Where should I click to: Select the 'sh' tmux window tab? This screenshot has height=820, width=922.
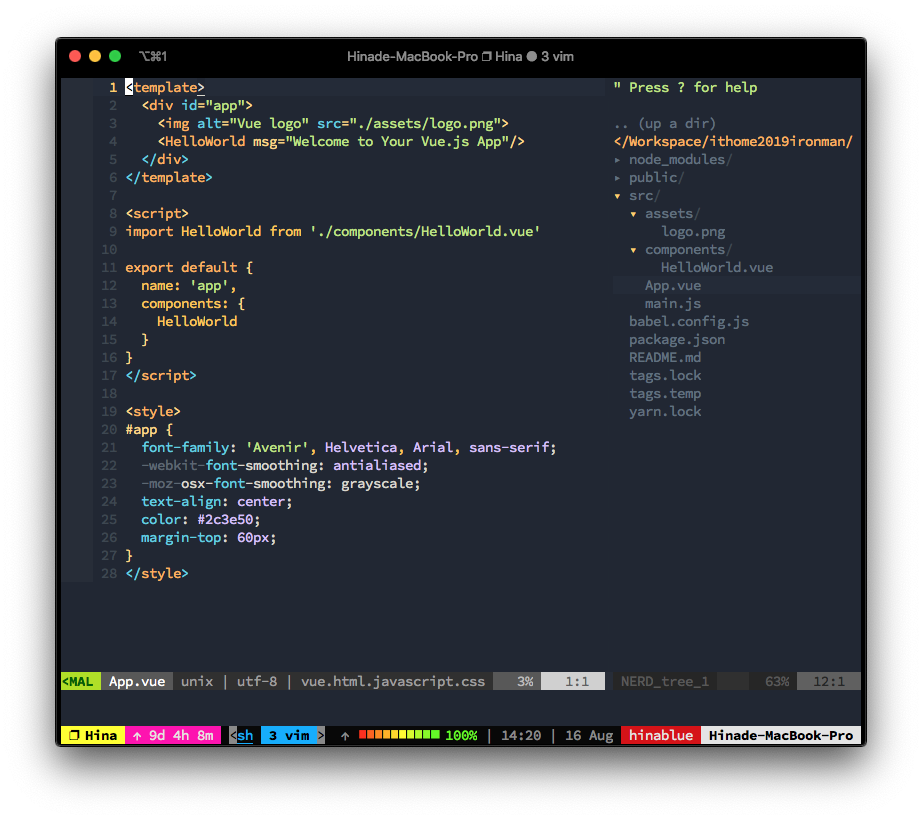[x=245, y=735]
